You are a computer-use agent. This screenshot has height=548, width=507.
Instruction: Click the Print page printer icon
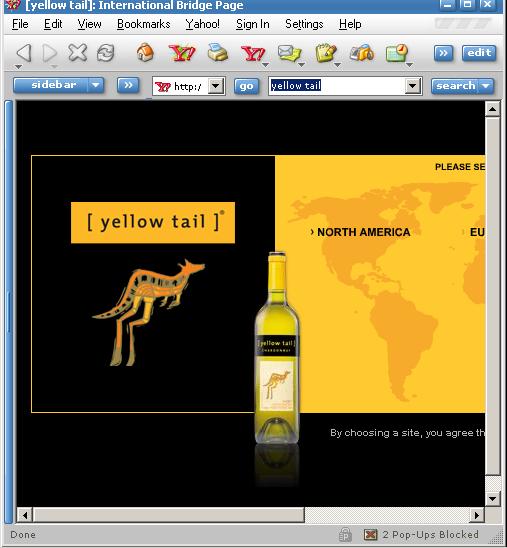click(217, 52)
